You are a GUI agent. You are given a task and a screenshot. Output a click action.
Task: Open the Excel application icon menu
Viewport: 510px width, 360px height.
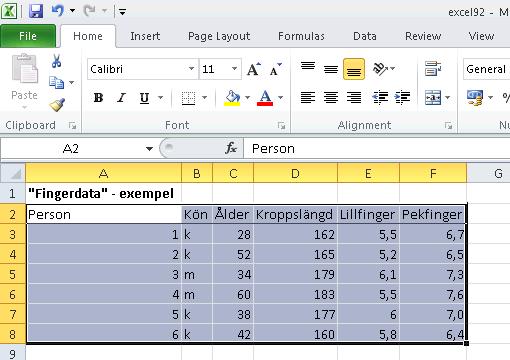tap(9, 11)
